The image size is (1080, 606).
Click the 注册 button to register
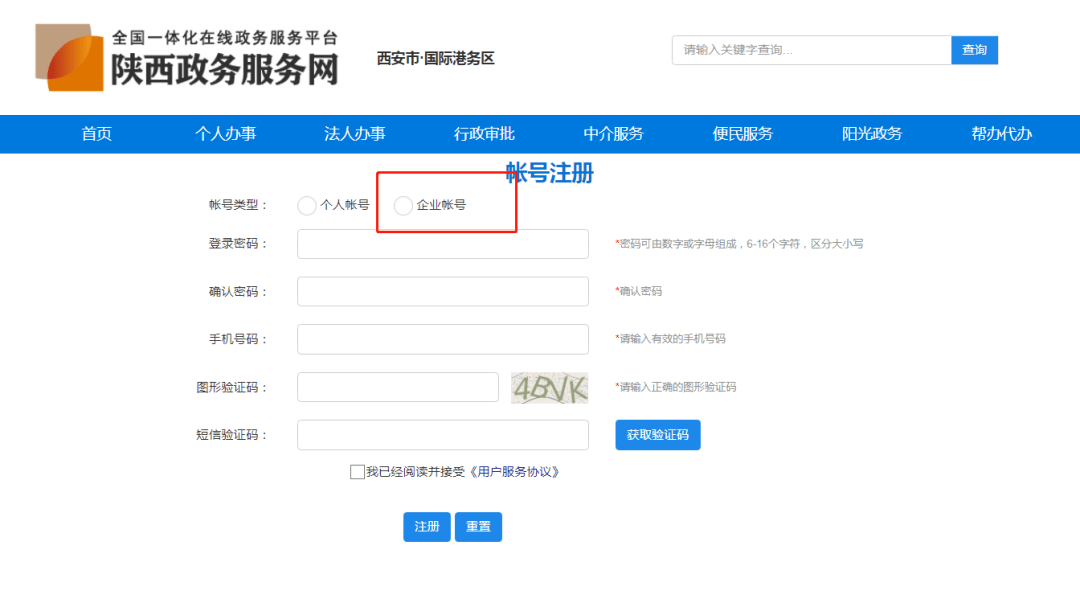click(x=427, y=526)
